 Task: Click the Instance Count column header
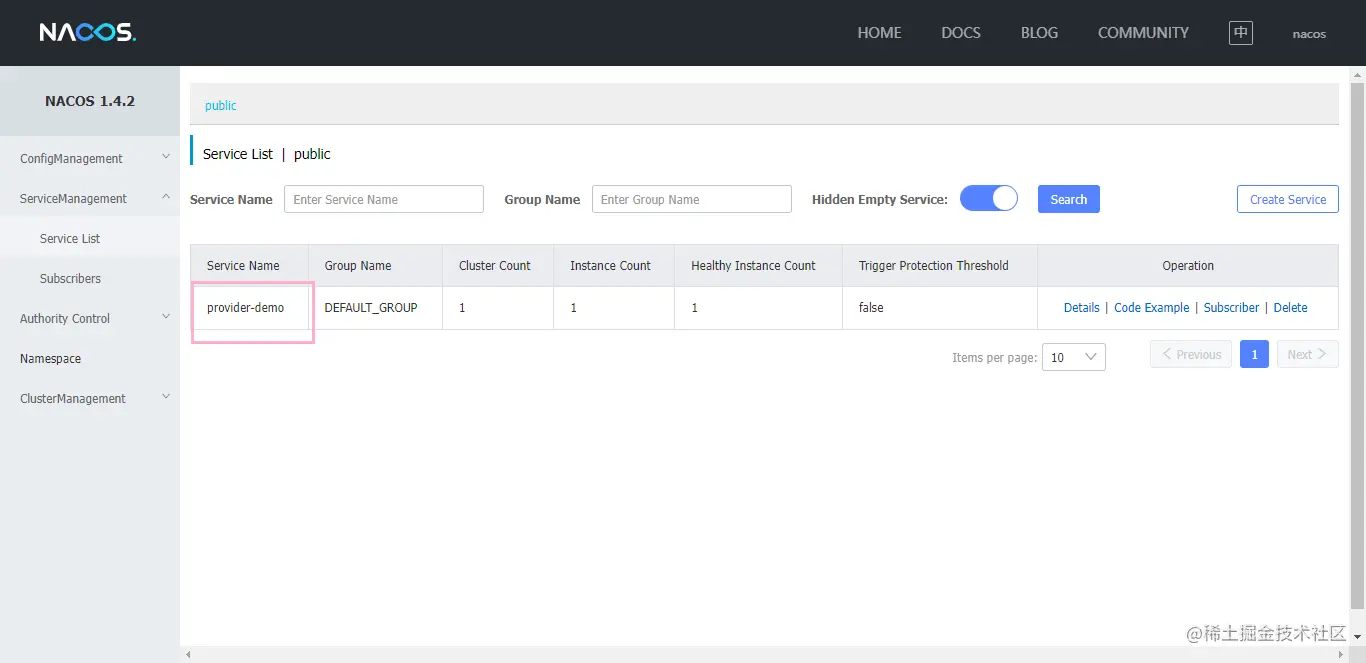click(614, 266)
